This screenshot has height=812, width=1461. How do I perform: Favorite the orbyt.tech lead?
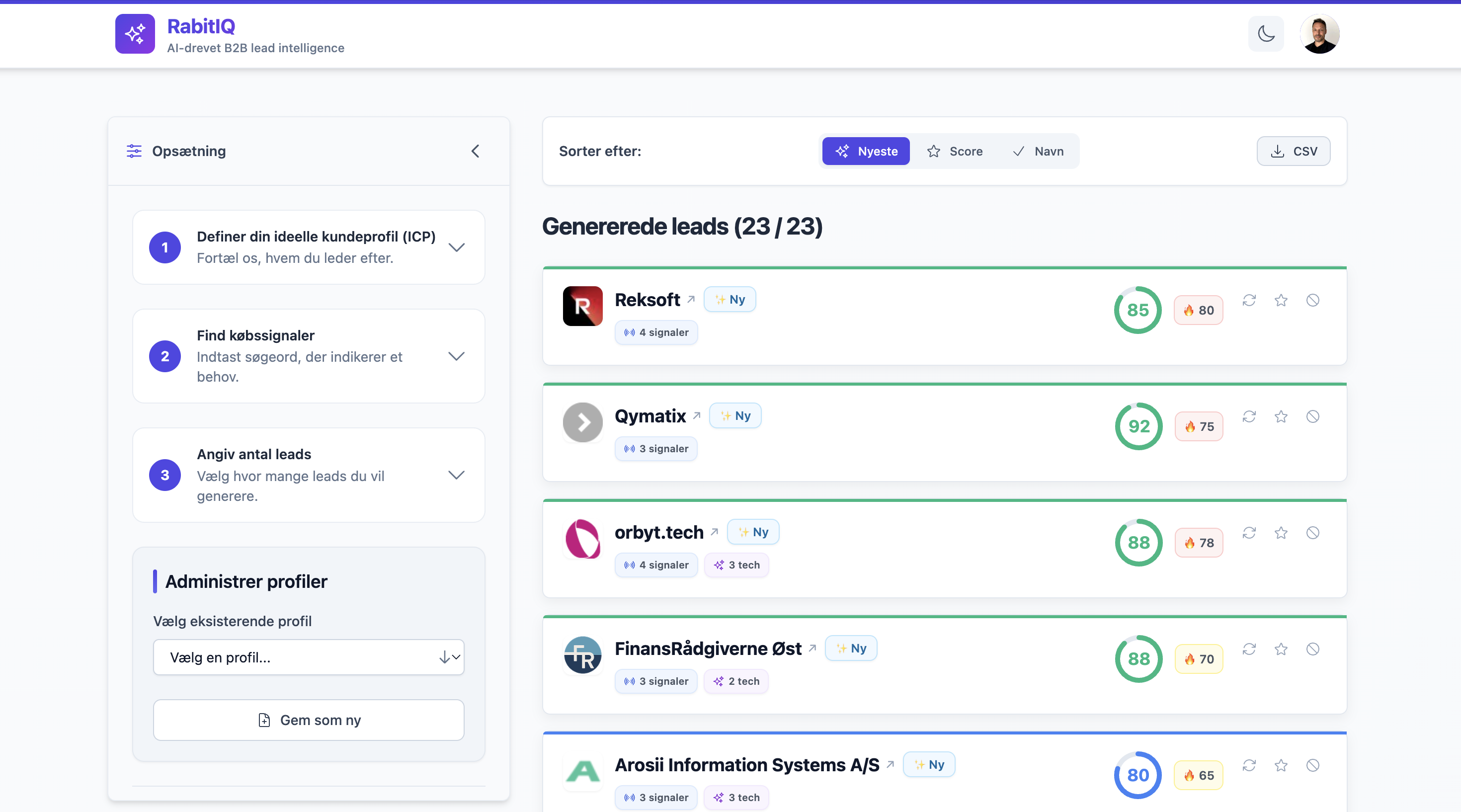1281,533
